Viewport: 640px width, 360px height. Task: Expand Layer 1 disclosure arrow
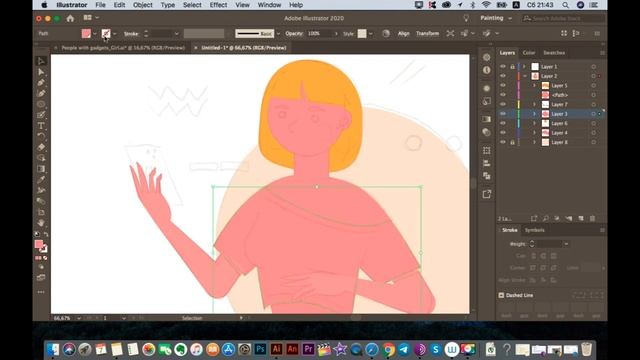coord(524,67)
